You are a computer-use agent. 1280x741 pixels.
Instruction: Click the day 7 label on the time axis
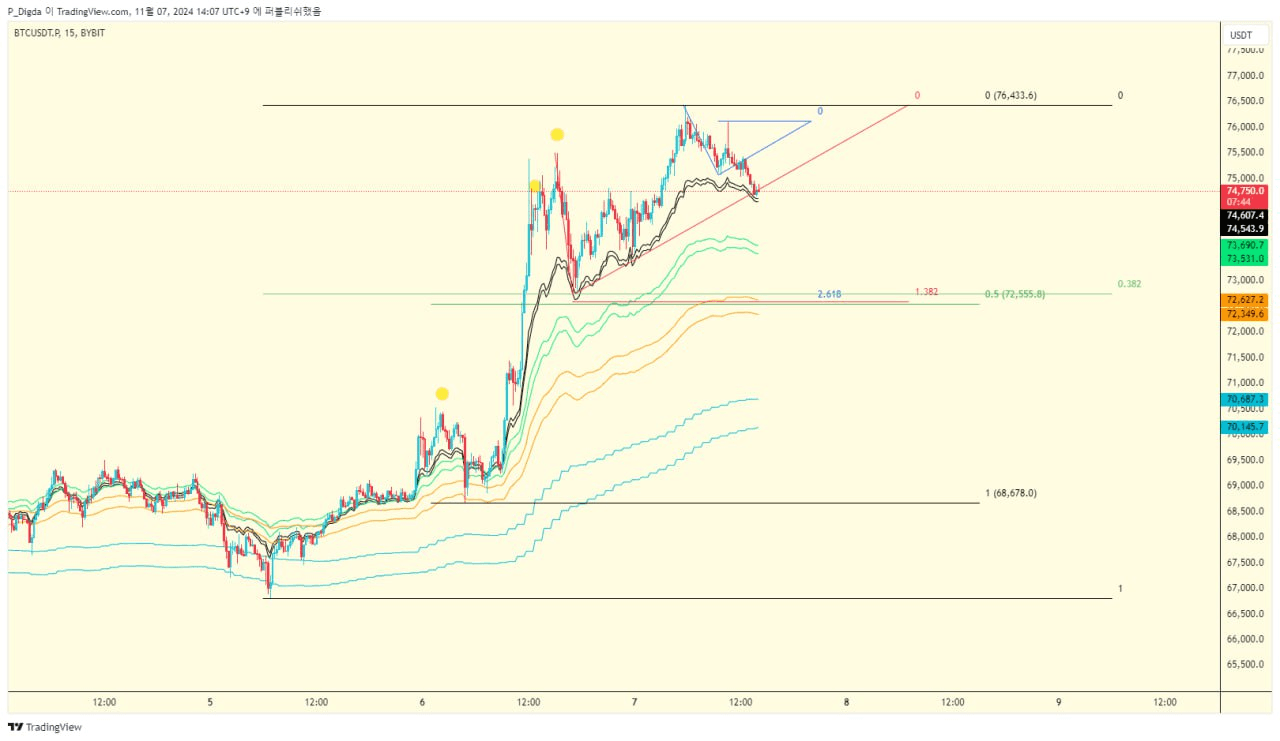[x=635, y=702]
